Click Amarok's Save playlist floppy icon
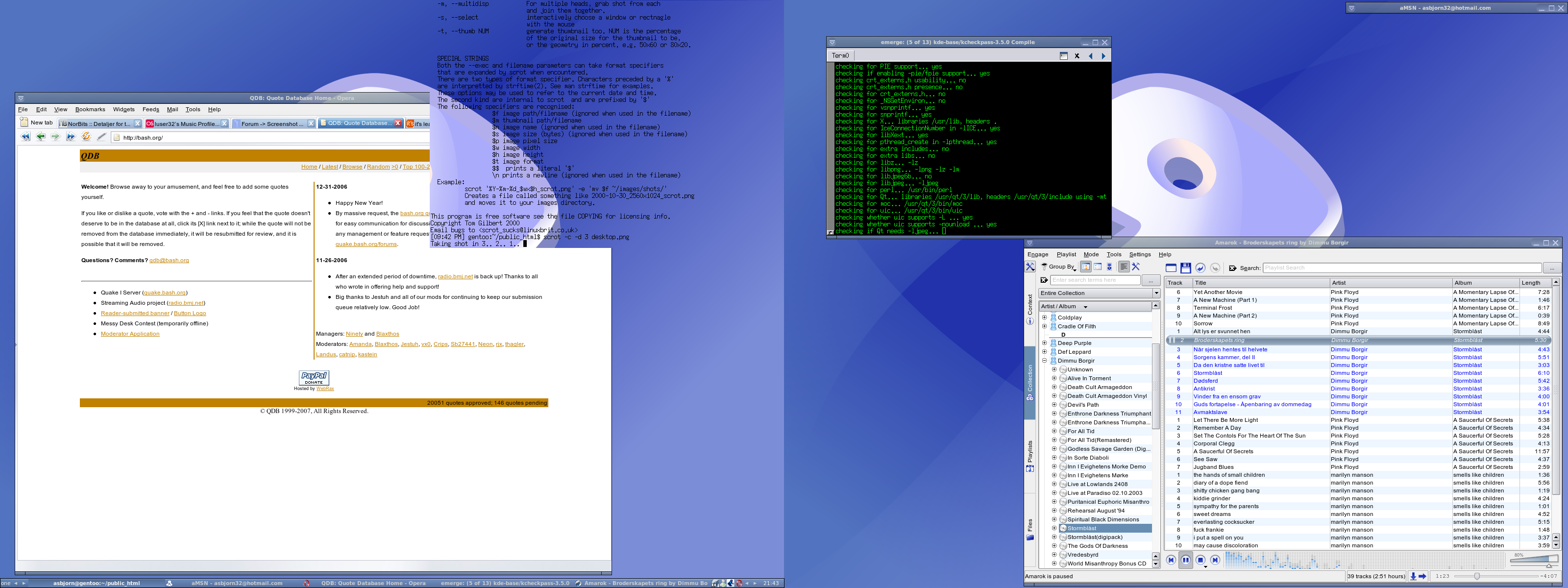 [1185, 268]
